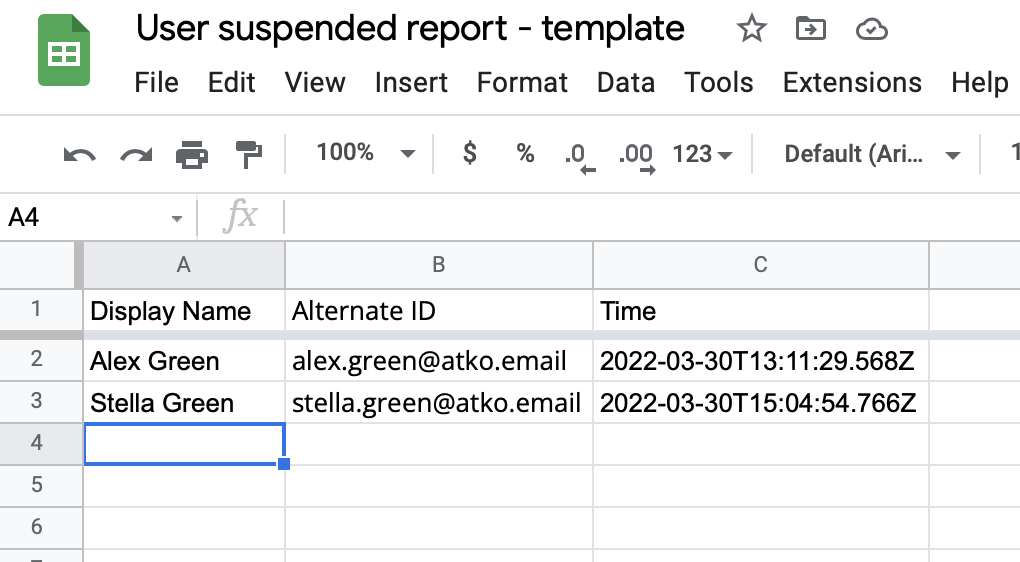Increase decimal places

tap(636, 155)
